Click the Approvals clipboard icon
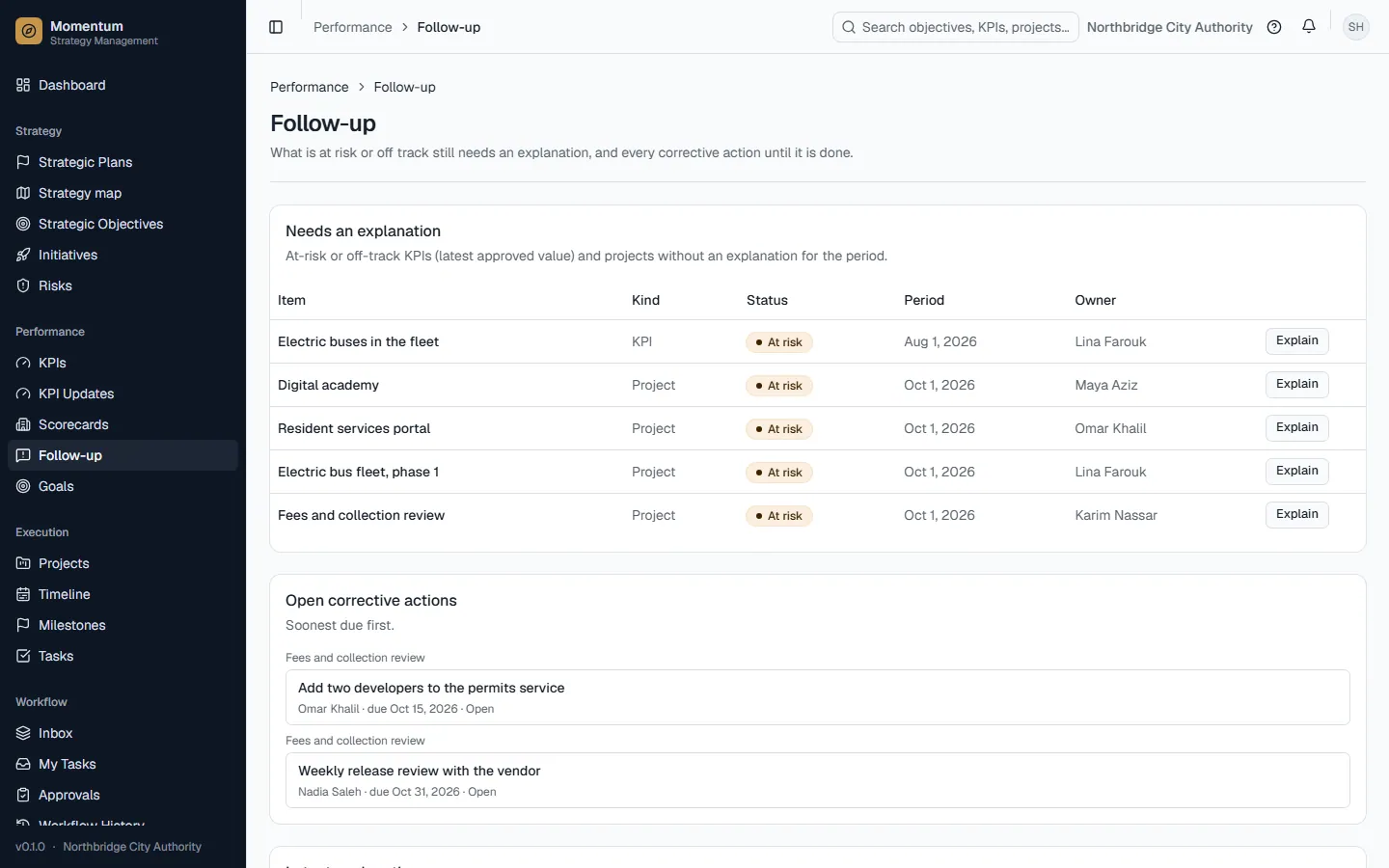Image resolution: width=1389 pixels, height=868 pixels. click(23, 795)
